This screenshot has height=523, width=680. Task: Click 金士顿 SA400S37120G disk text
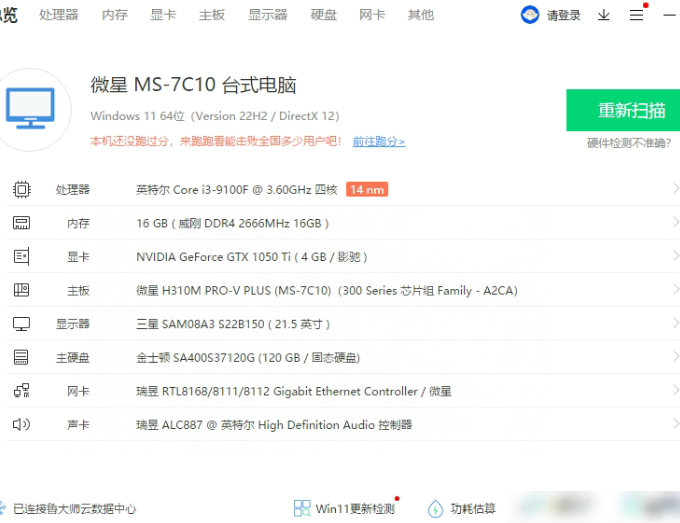248,358
